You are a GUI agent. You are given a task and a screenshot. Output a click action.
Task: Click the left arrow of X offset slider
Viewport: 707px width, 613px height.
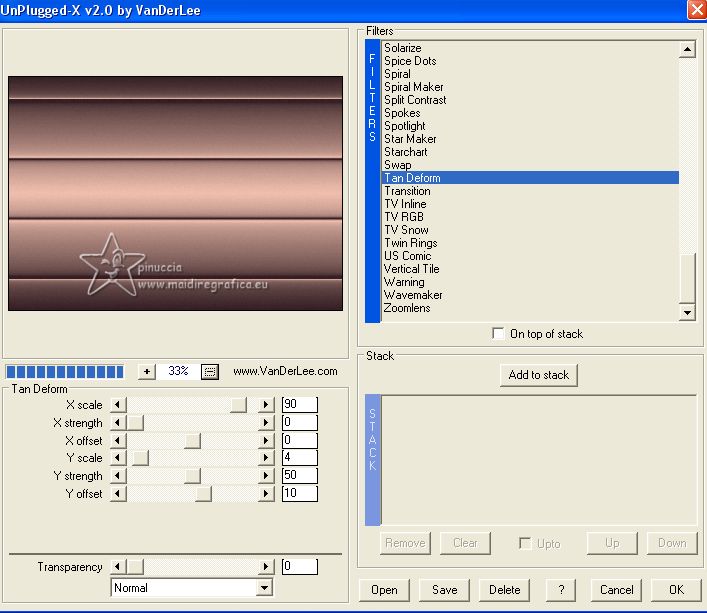(118, 440)
